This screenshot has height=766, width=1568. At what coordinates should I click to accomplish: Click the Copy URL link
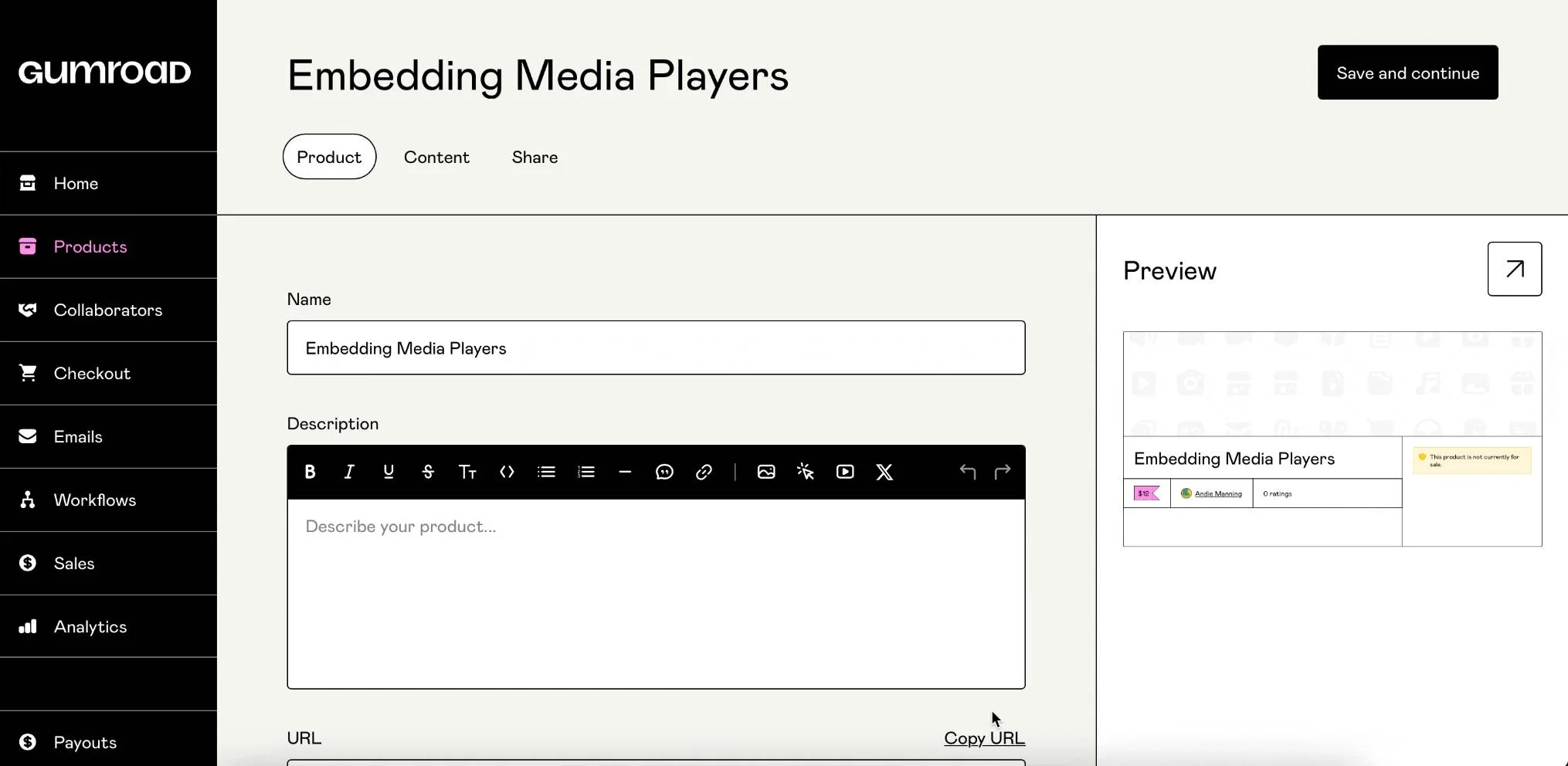click(984, 738)
